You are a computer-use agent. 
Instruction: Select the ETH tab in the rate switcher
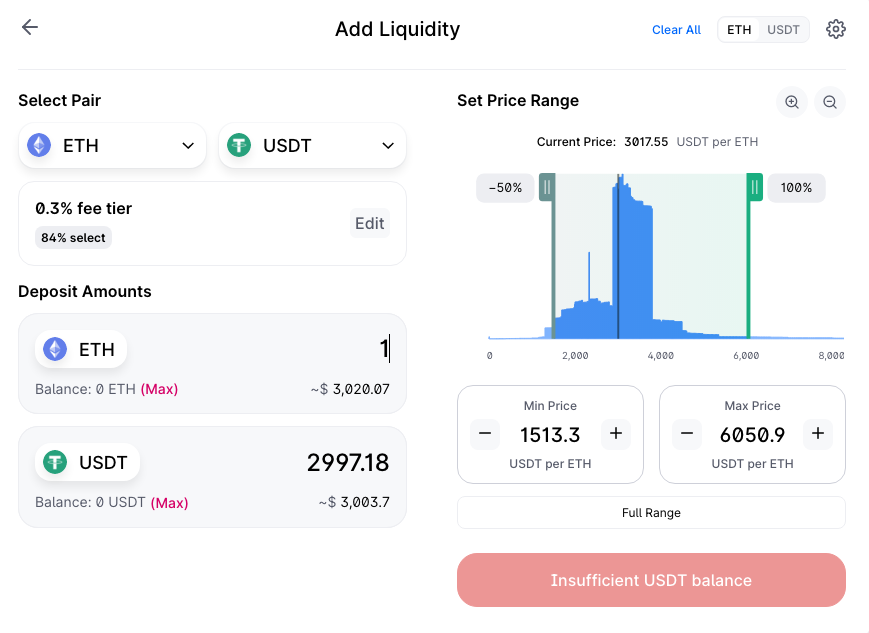click(738, 29)
